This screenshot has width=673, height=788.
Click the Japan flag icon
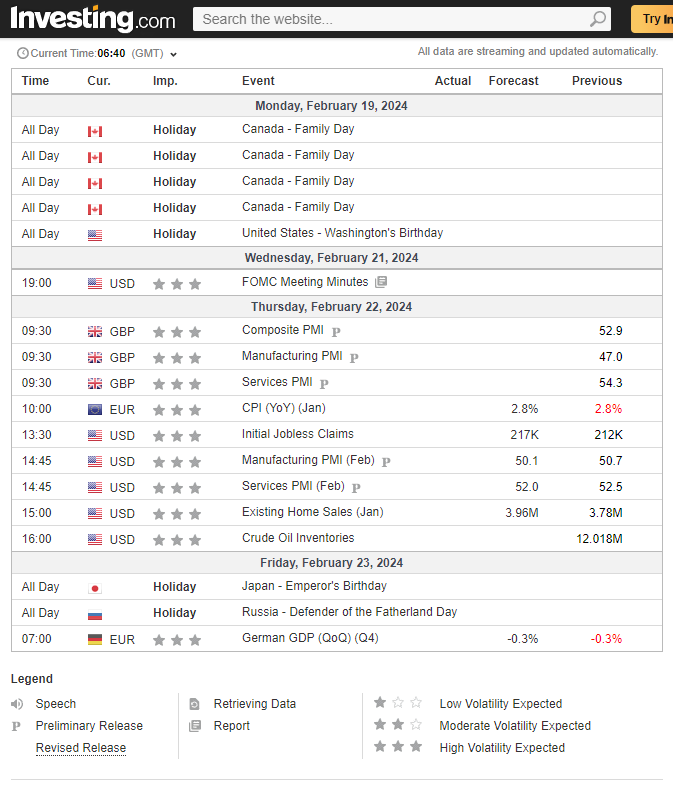click(x=95, y=588)
